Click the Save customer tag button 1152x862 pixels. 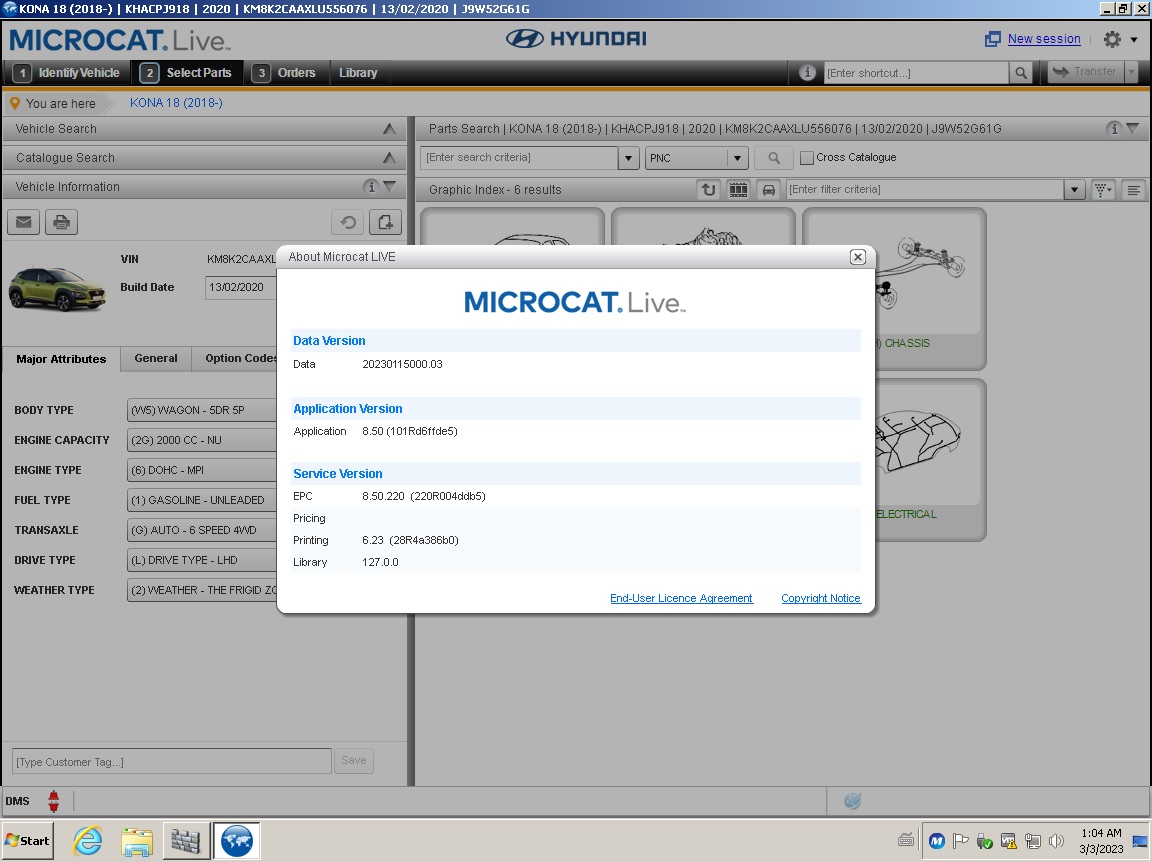tap(353, 761)
